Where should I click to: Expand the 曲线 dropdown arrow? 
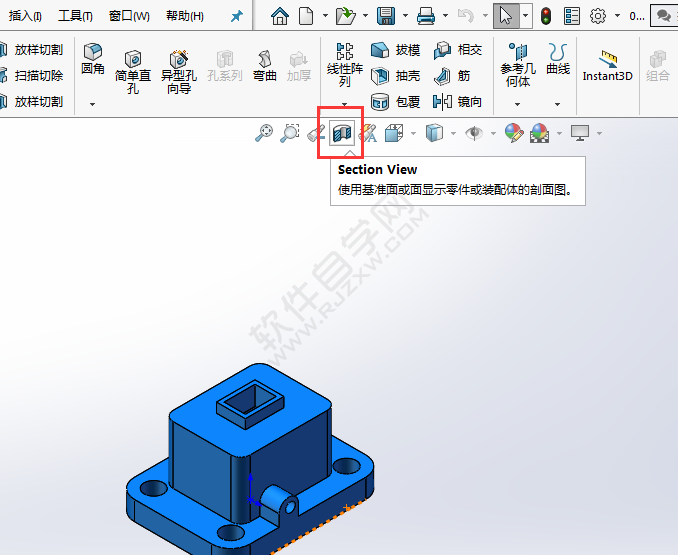[557, 104]
